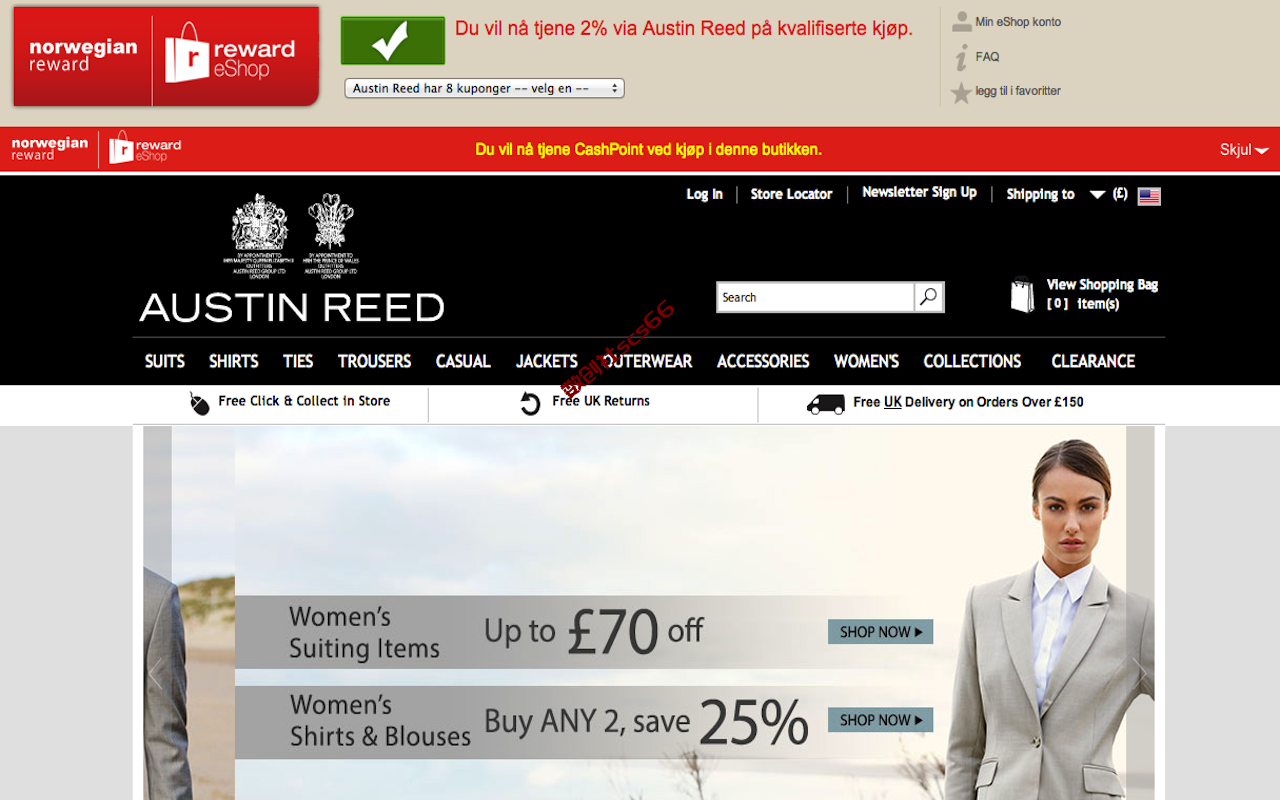Click the delivery truck icon

[x=826, y=404]
